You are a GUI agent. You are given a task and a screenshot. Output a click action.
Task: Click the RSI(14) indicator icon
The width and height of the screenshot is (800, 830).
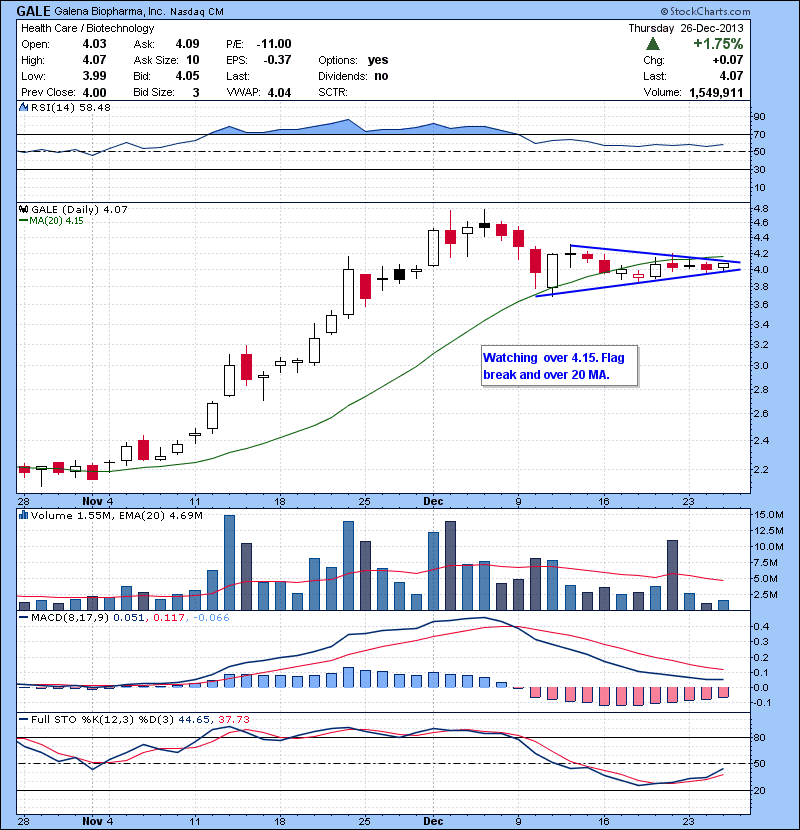[23, 107]
